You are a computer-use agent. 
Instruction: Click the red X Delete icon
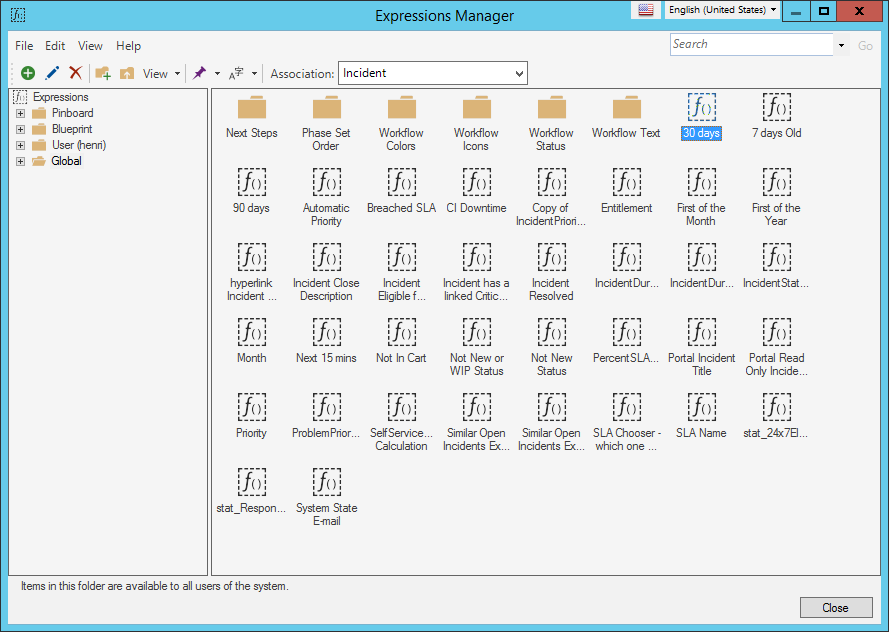click(75, 73)
